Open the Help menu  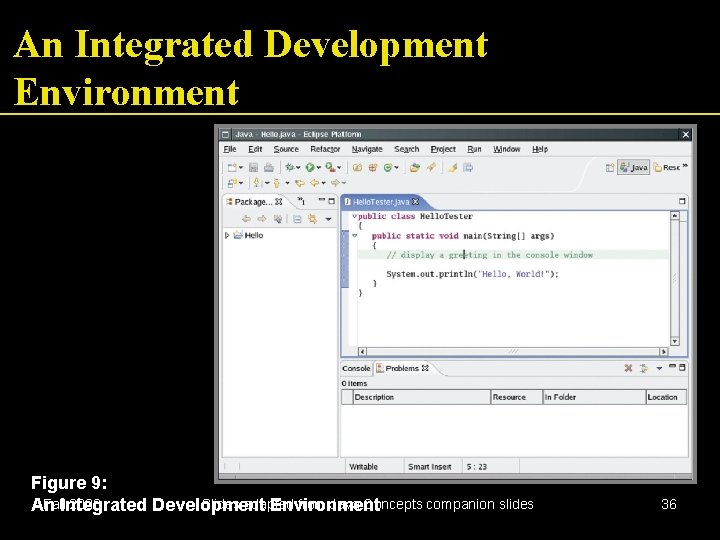(540, 149)
